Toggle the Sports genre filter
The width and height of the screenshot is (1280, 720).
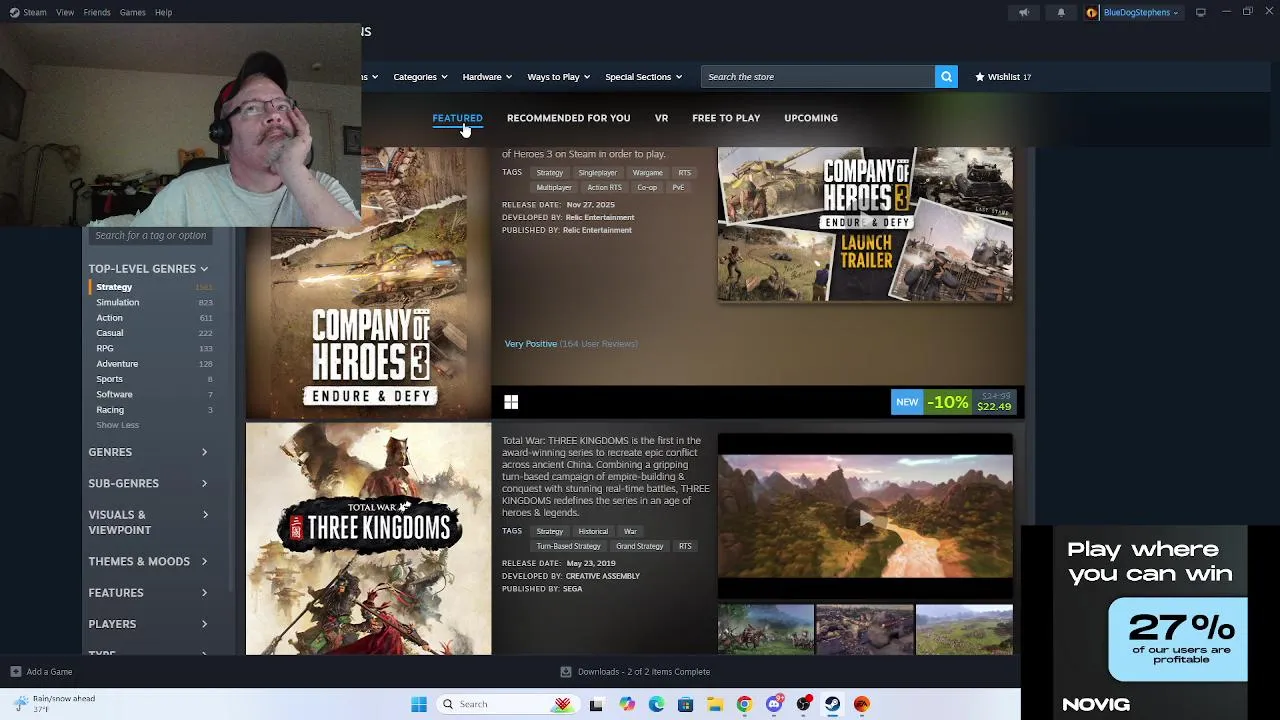[x=152, y=379]
